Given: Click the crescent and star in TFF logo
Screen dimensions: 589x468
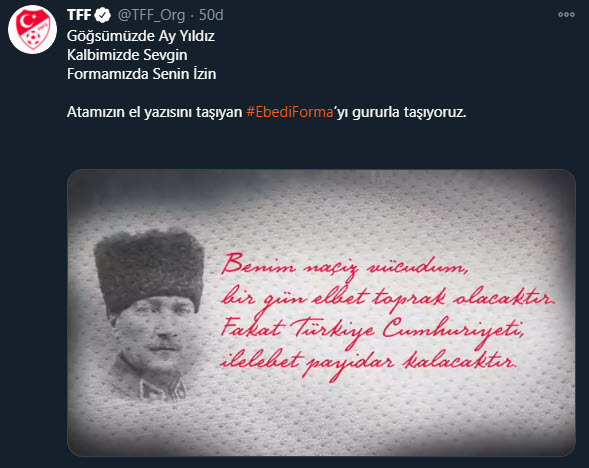Looking at the screenshot, I should [27, 21].
